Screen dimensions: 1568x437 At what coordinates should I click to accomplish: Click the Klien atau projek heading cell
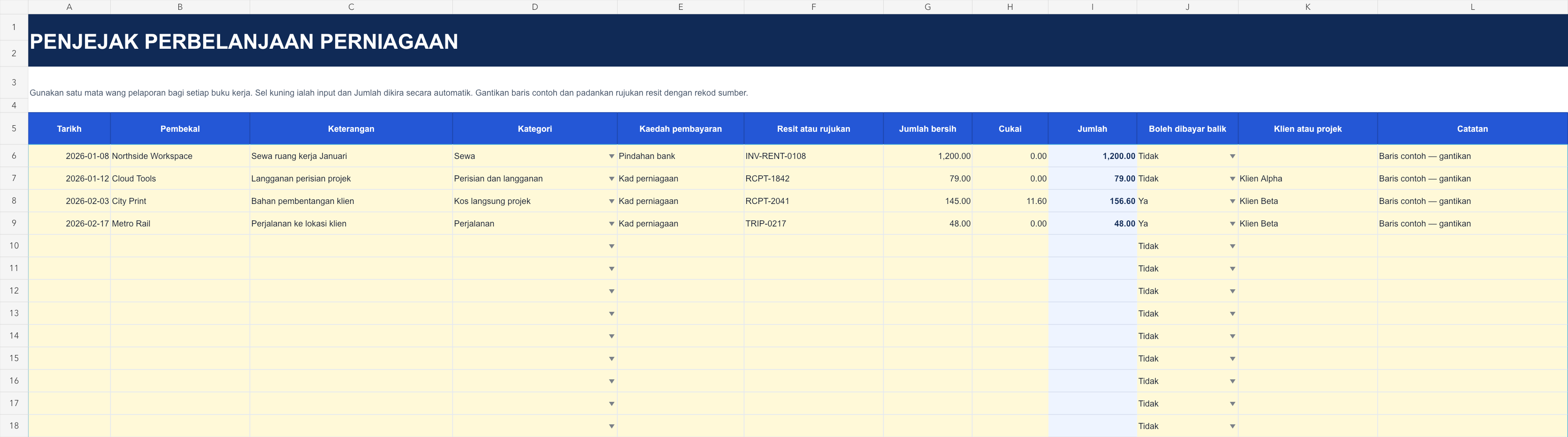point(1308,128)
